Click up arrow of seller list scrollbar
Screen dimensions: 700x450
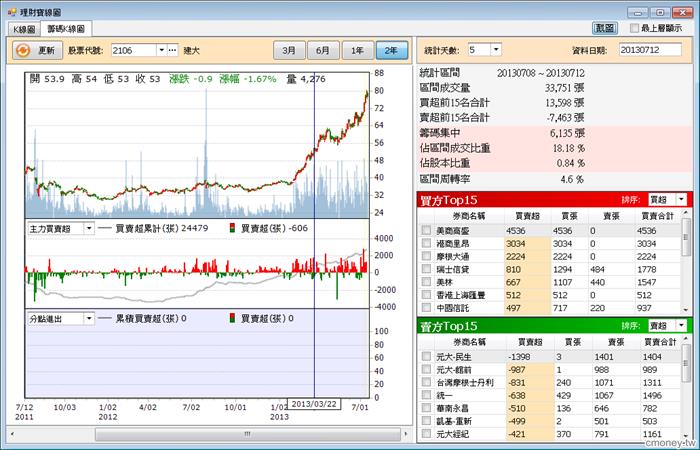(686, 340)
